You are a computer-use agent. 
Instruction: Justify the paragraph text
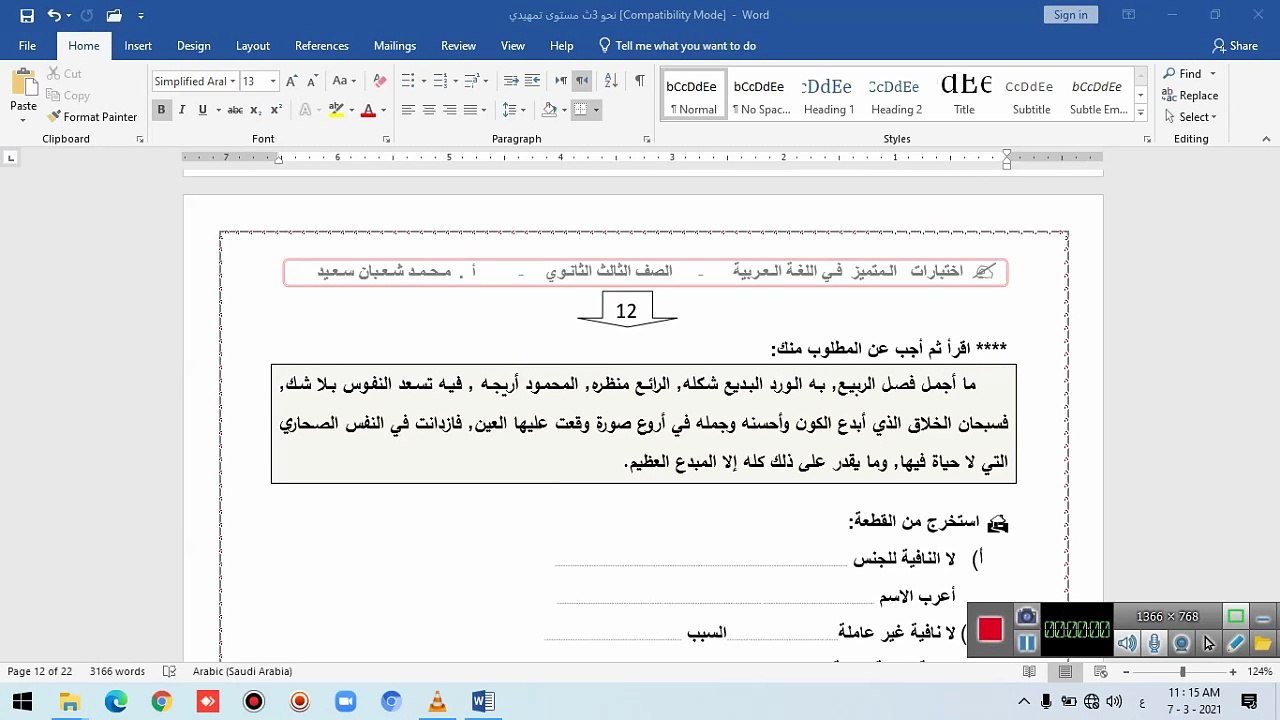(471, 110)
